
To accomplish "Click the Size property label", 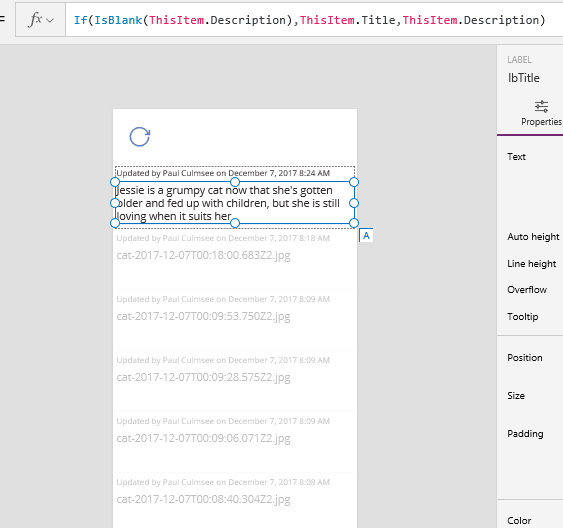I will point(516,396).
